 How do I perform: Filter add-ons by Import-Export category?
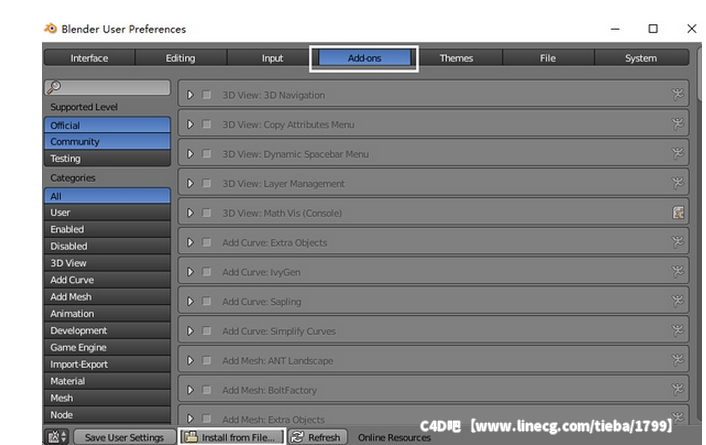coord(107,364)
